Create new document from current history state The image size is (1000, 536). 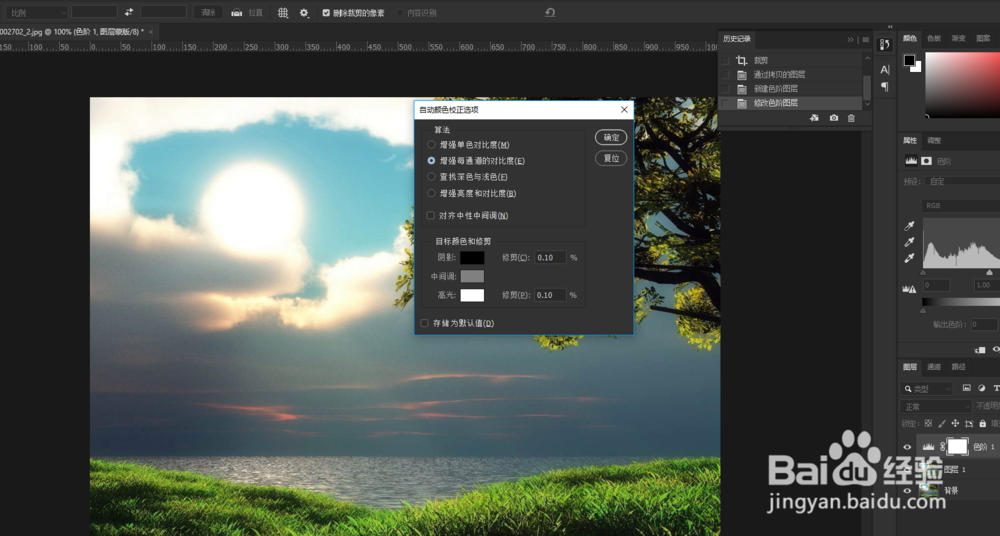click(814, 118)
